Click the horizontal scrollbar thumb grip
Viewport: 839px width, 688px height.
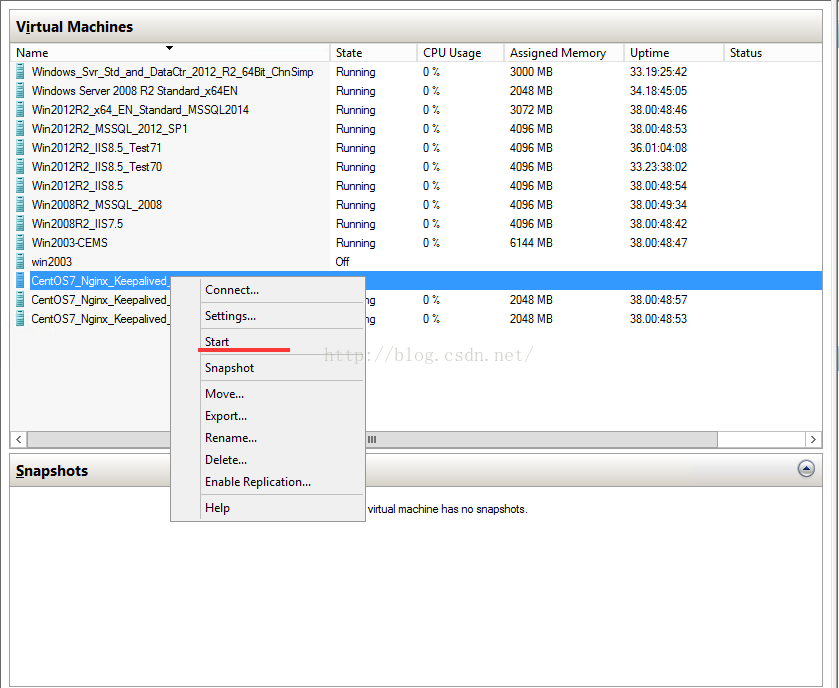pos(372,439)
